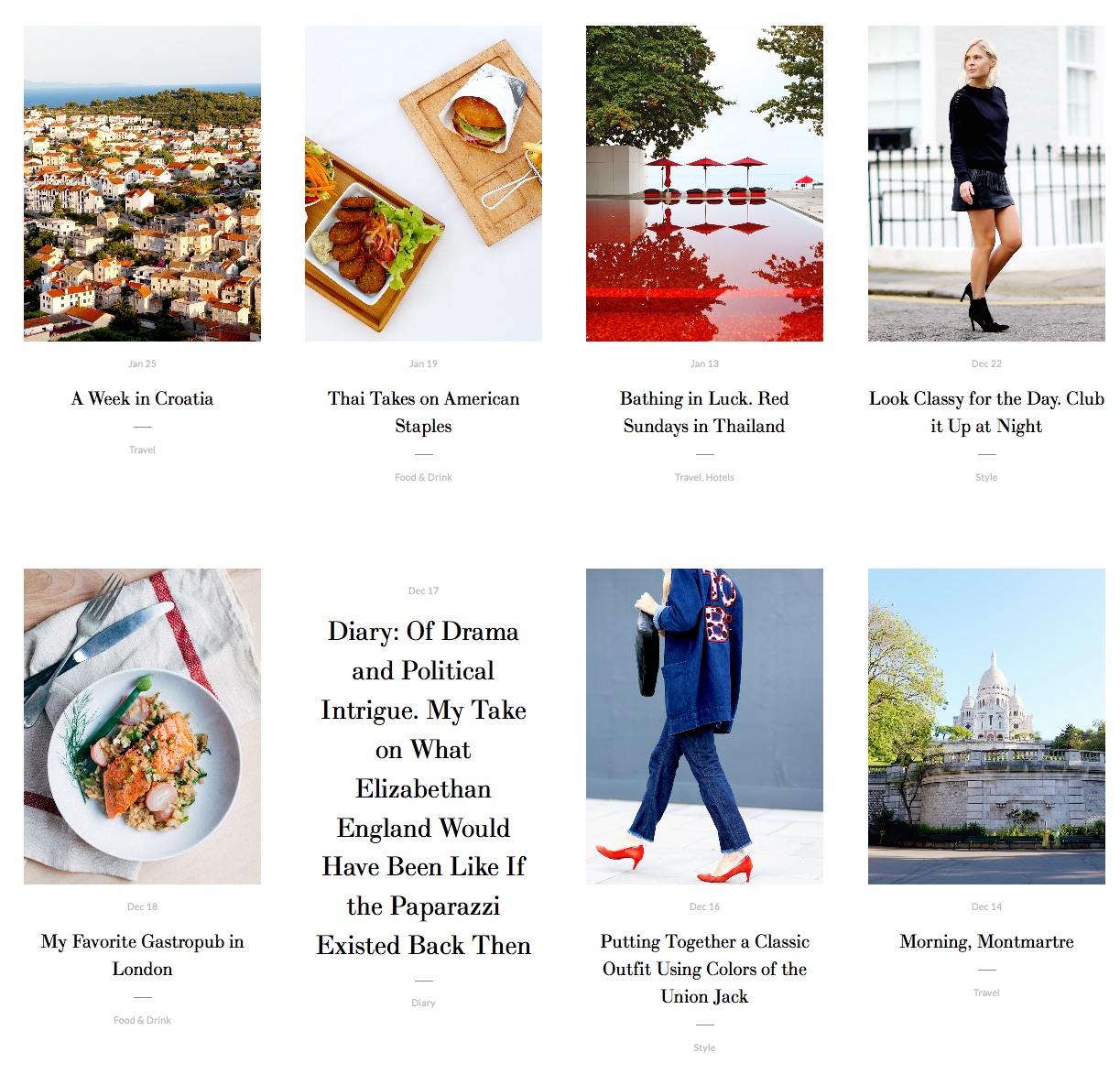This screenshot has height=1085, width=1120.
Task: Open the Croatia hillside town photo
Action: coord(142,183)
